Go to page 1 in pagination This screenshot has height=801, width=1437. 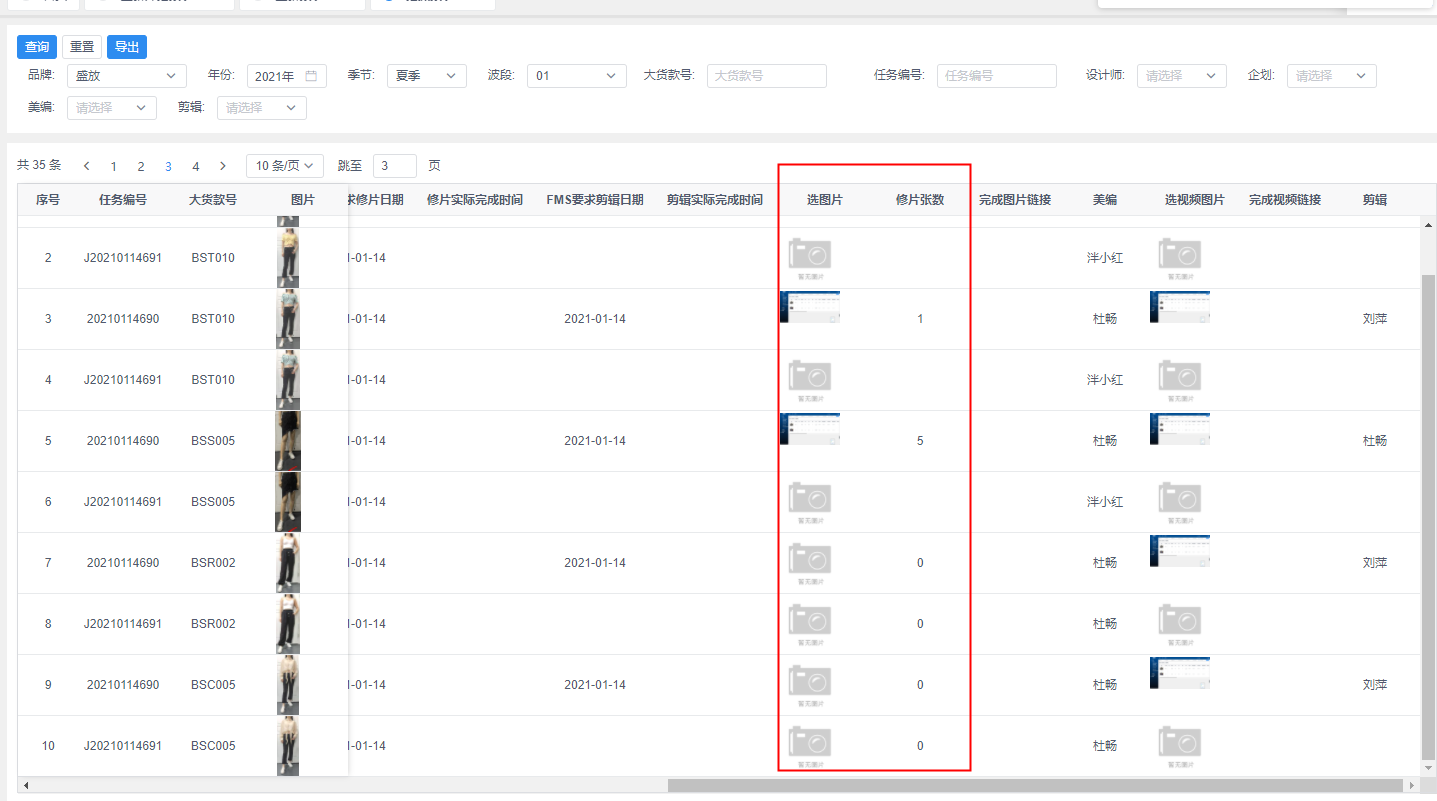click(114, 167)
